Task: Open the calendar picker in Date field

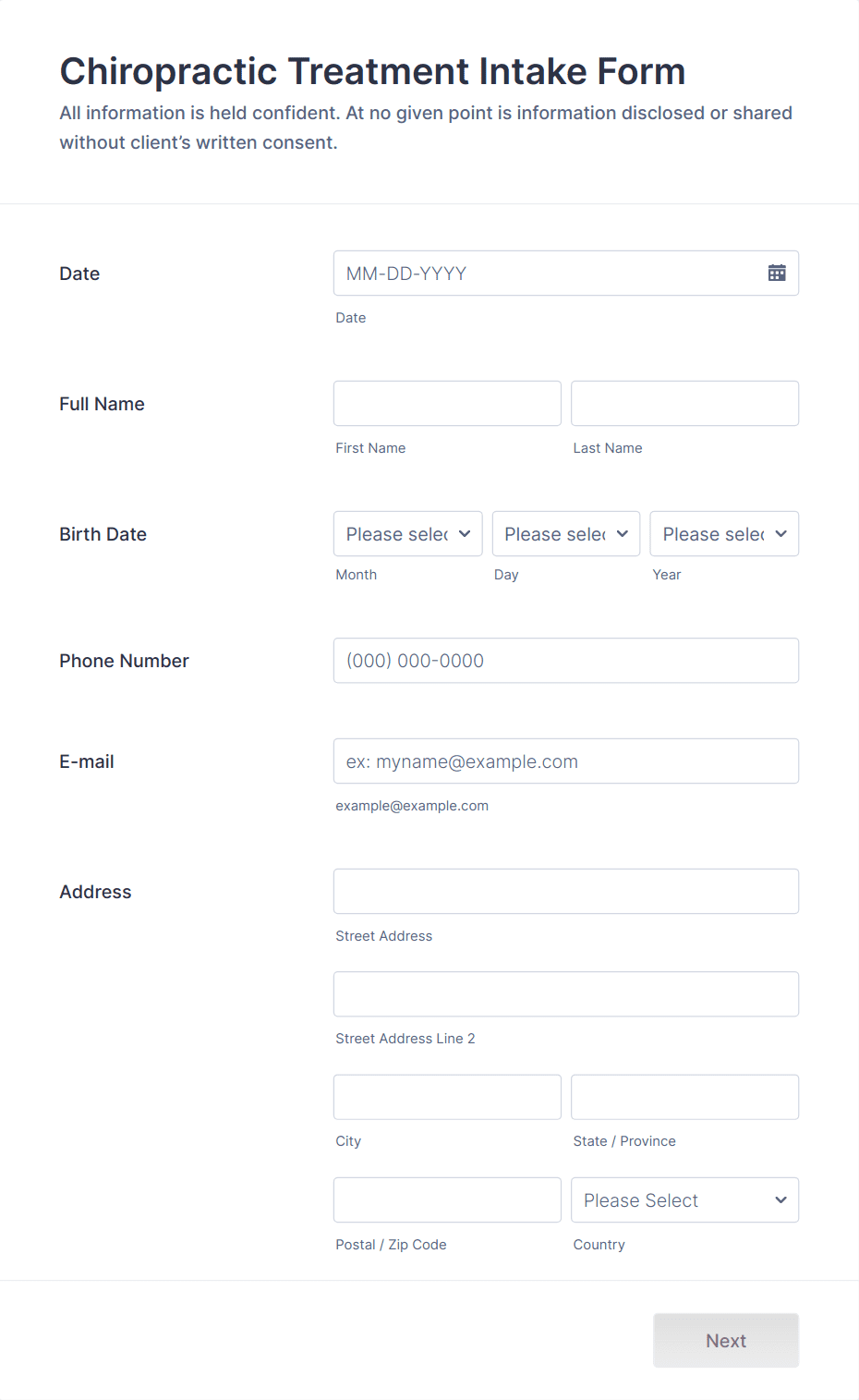Action: click(x=777, y=273)
